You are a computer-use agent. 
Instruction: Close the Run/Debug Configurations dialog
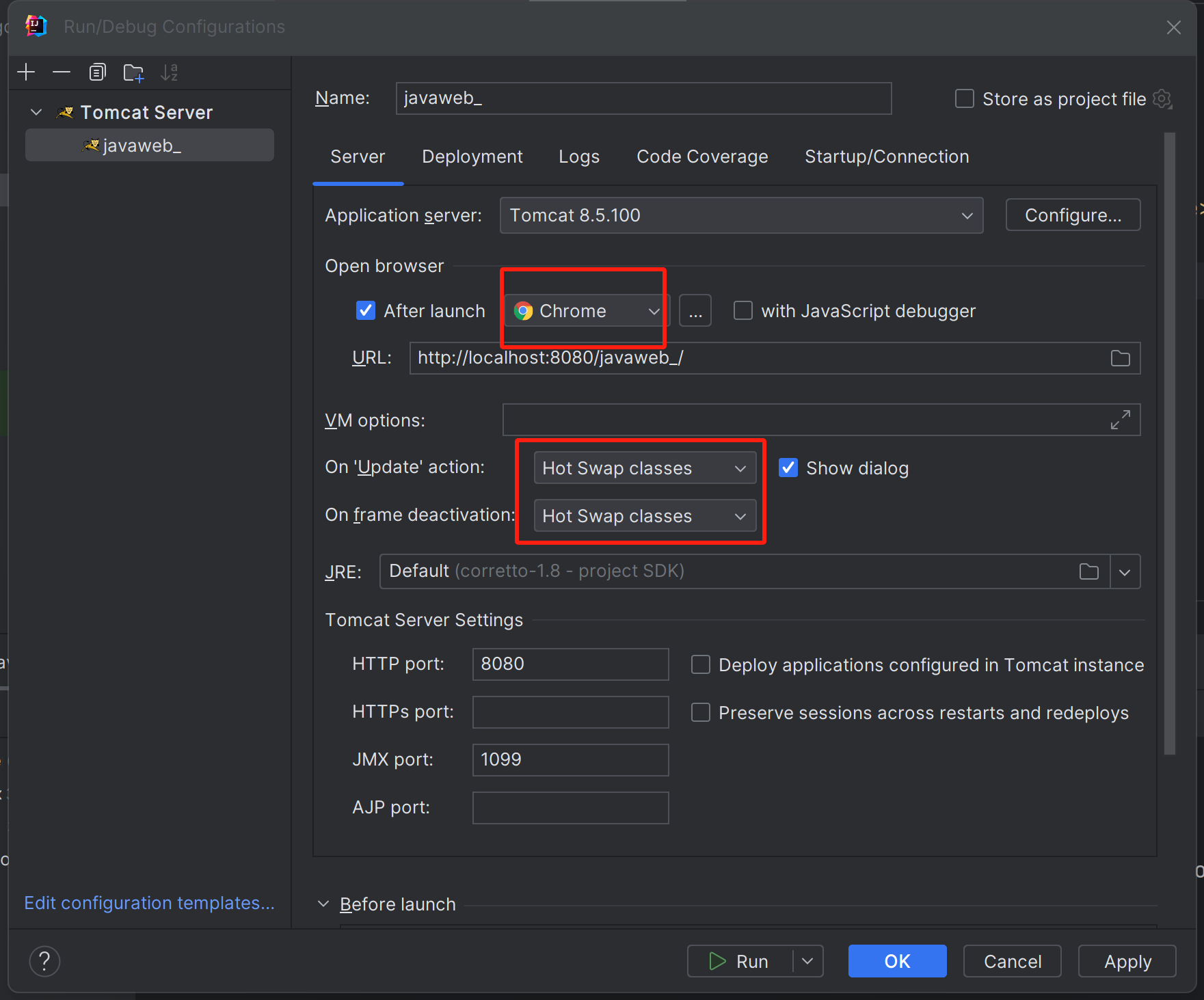[x=1173, y=27]
